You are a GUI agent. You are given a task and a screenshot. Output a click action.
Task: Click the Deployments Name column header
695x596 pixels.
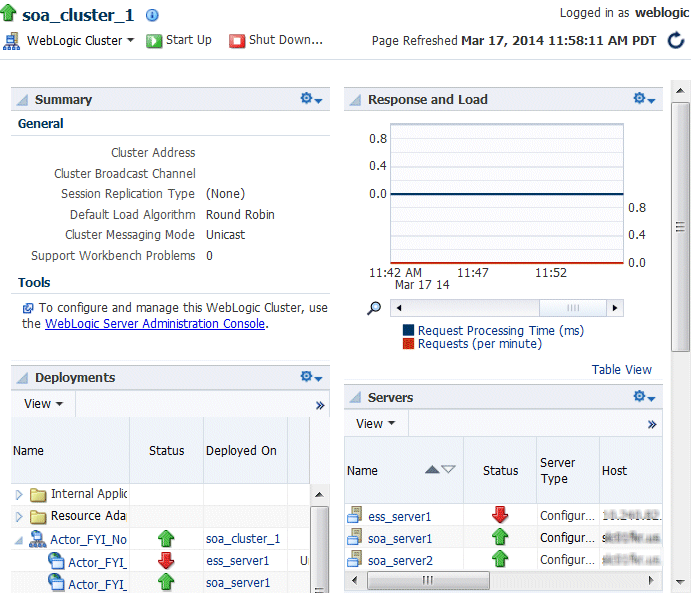click(70, 451)
